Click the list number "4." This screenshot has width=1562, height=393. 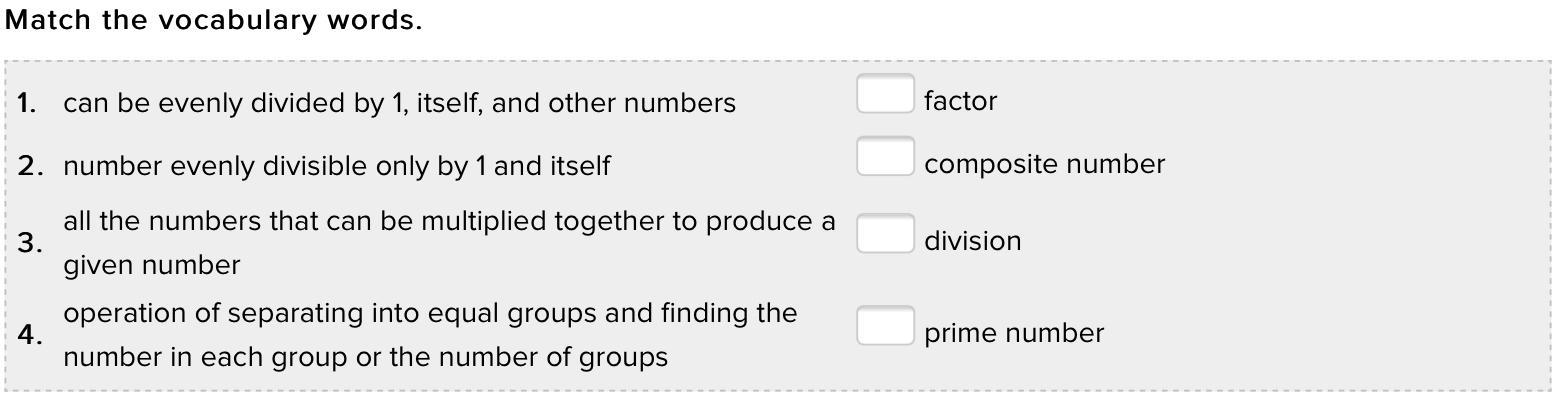pyautogui.click(x=29, y=335)
